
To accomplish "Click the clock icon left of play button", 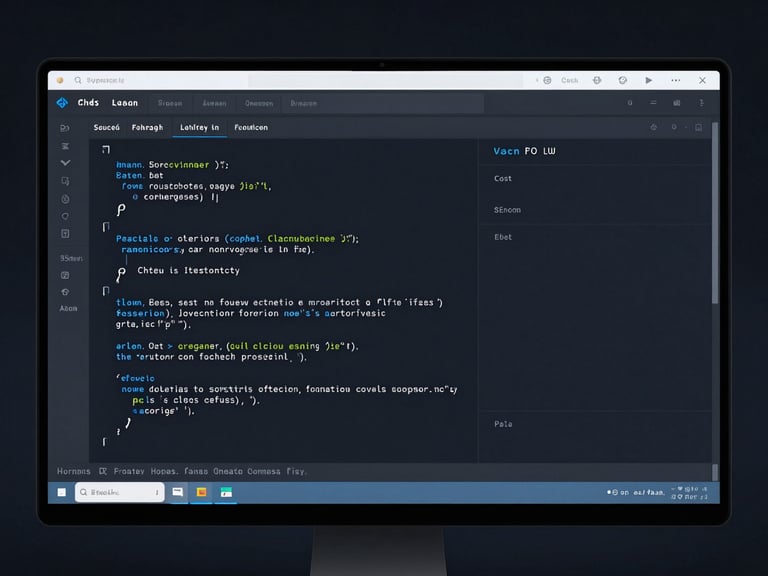I will [623, 80].
